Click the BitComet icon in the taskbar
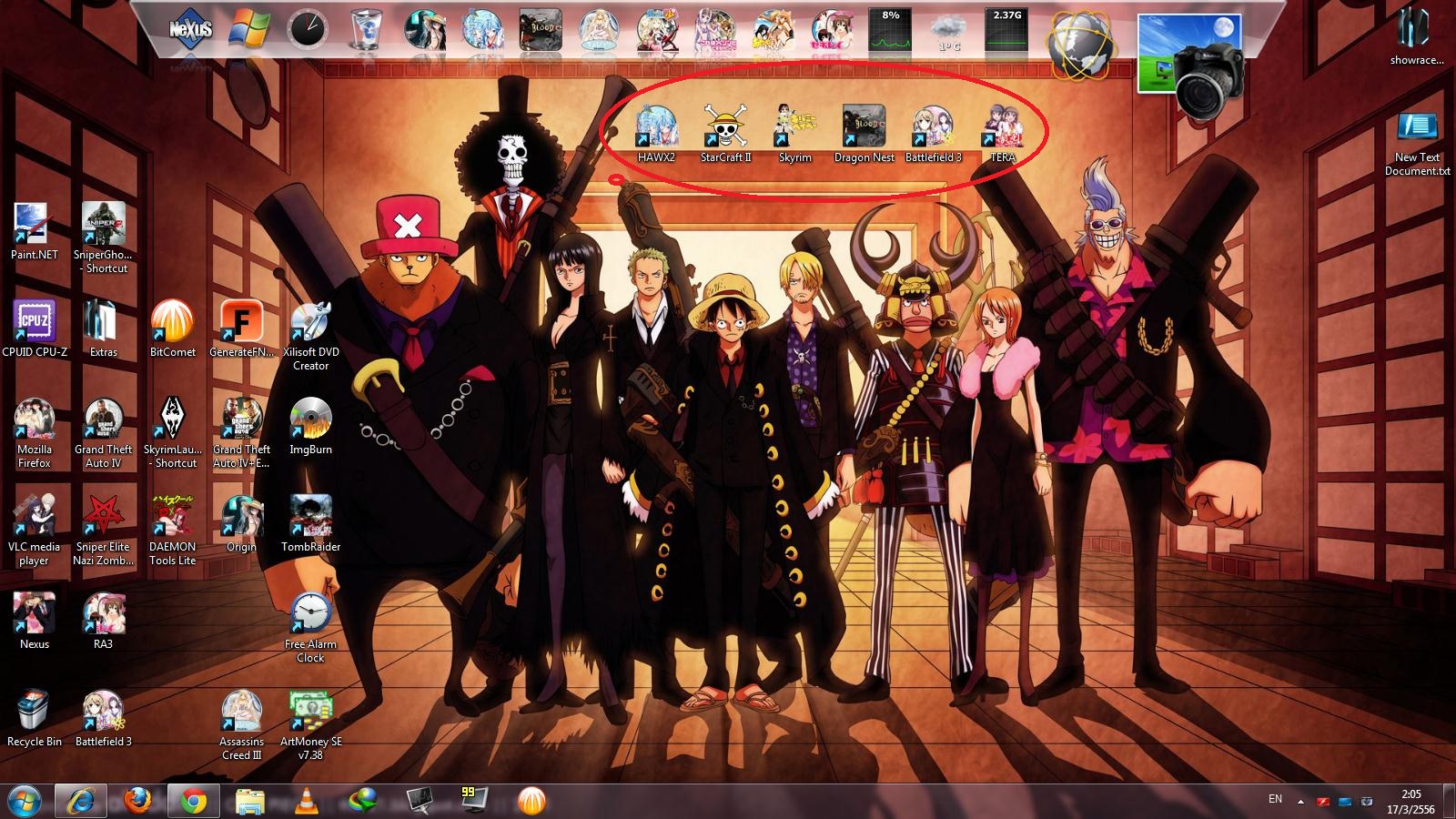1456x819 pixels. pyautogui.click(x=531, y=801)
